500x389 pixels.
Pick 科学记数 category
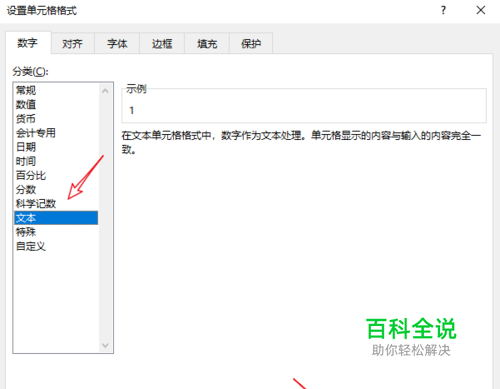pyautogui.click(x=56, y=204)
